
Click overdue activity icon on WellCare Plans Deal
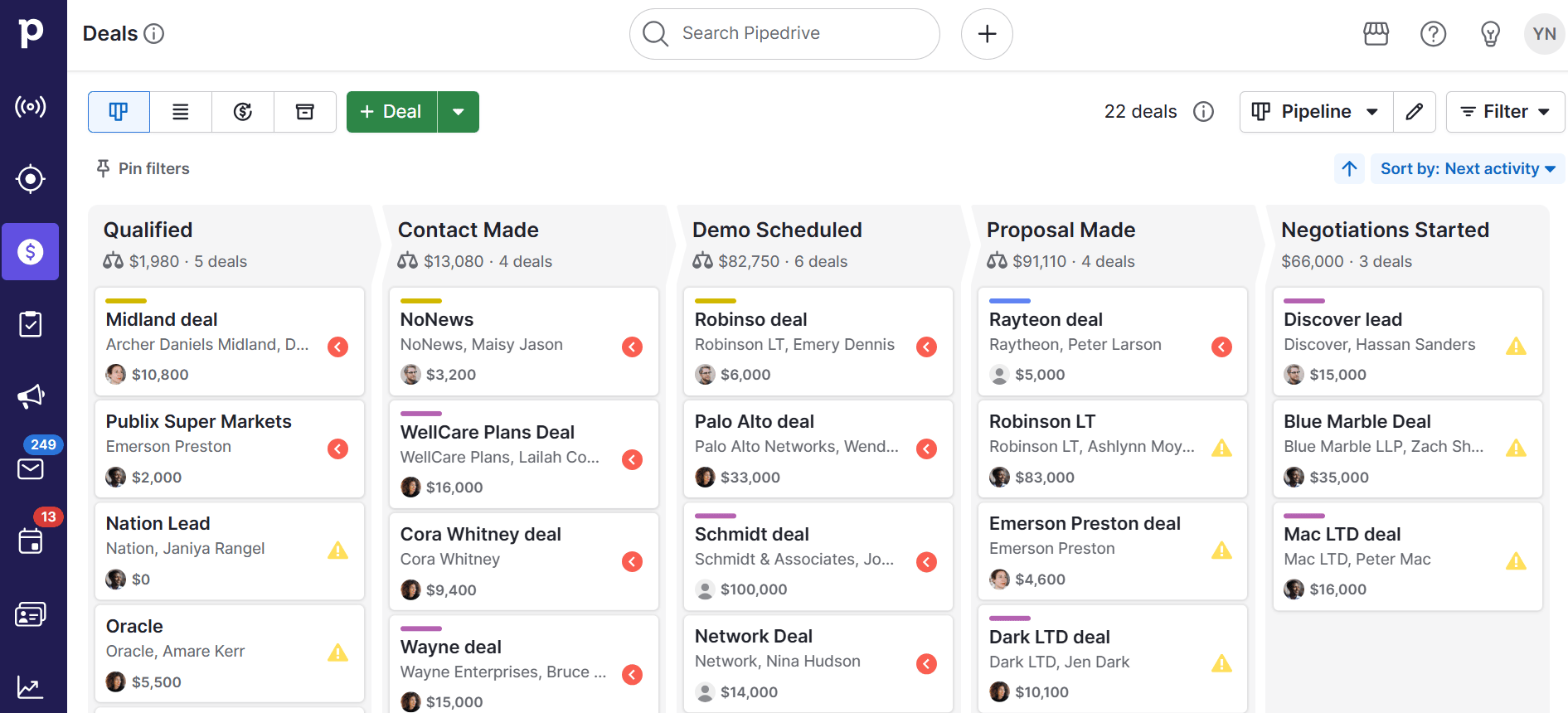point(632,459)
